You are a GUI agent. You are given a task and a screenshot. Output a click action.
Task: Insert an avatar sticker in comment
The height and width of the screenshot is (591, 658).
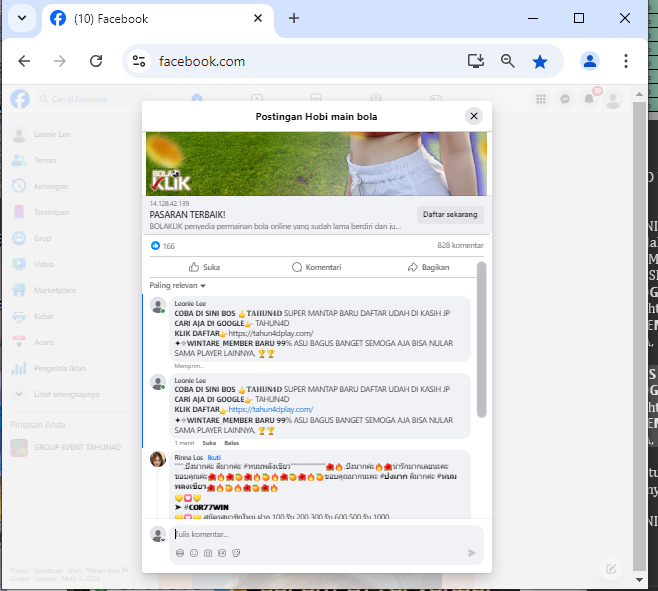click(180, 553)
